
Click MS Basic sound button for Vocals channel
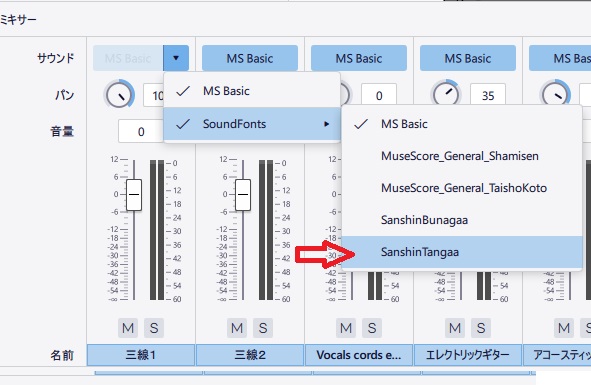359,58
